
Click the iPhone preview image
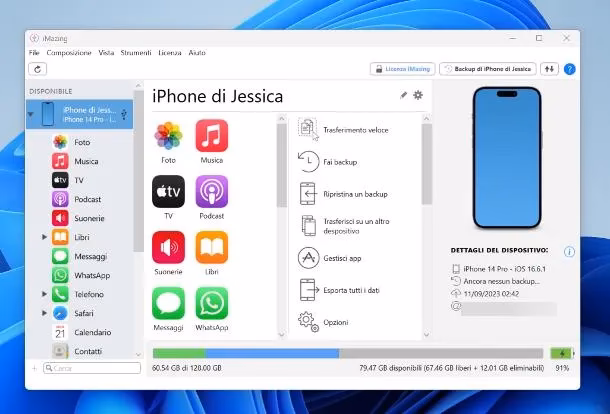tap(507, 158)
